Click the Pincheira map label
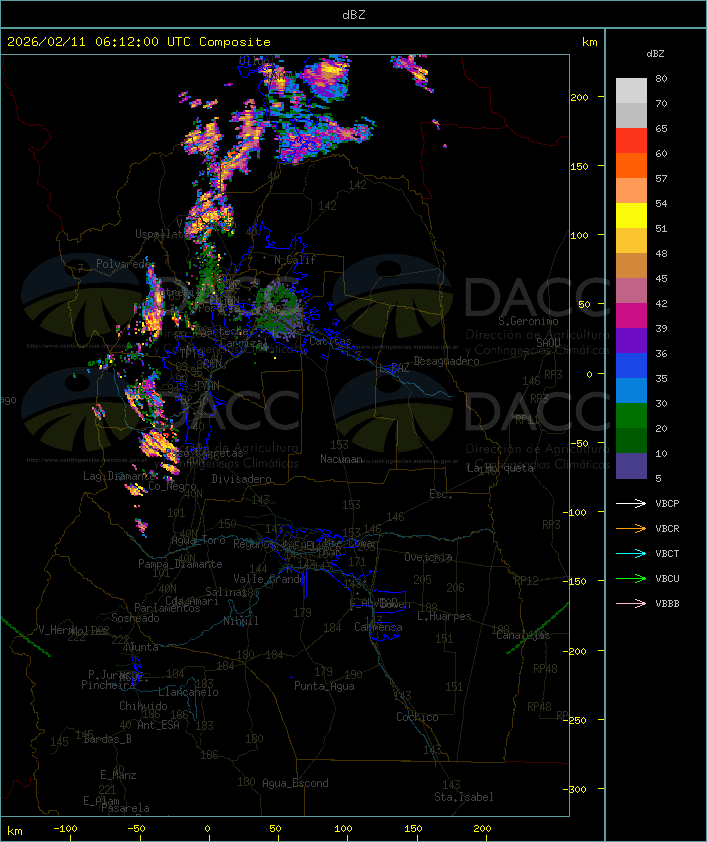This screenshot has width=707, height=842. [x=108, y=685]
